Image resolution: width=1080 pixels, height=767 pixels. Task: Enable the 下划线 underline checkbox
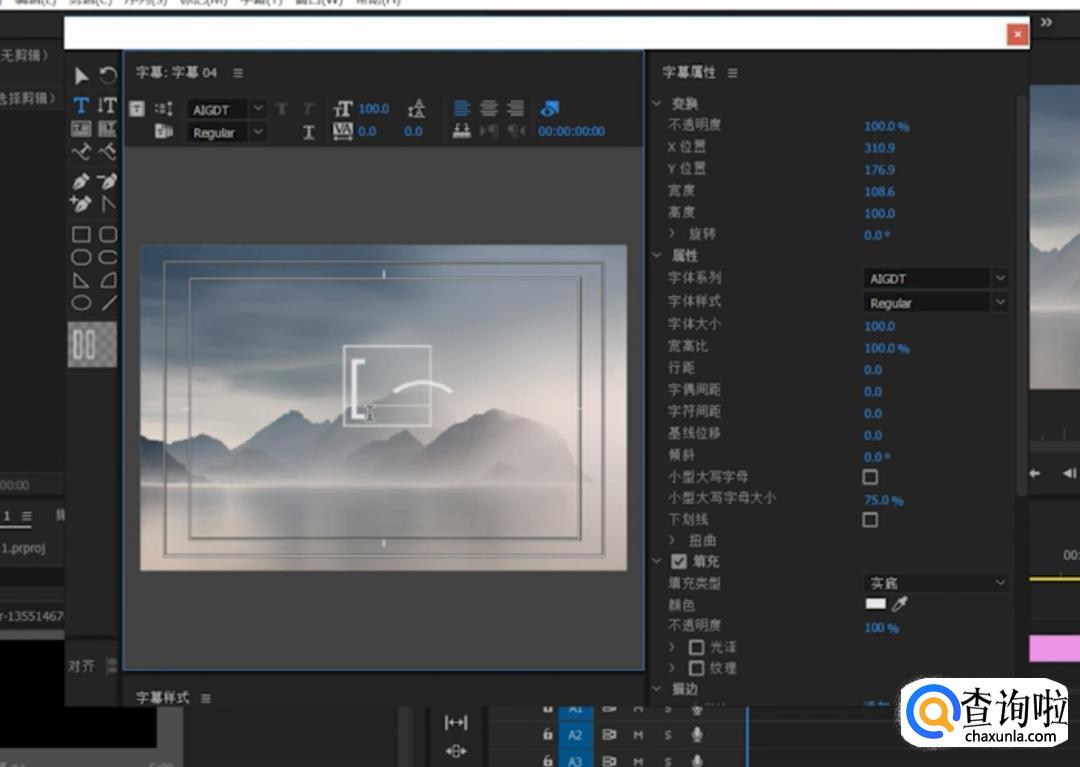pyautogui.click(x=870, y=520)
